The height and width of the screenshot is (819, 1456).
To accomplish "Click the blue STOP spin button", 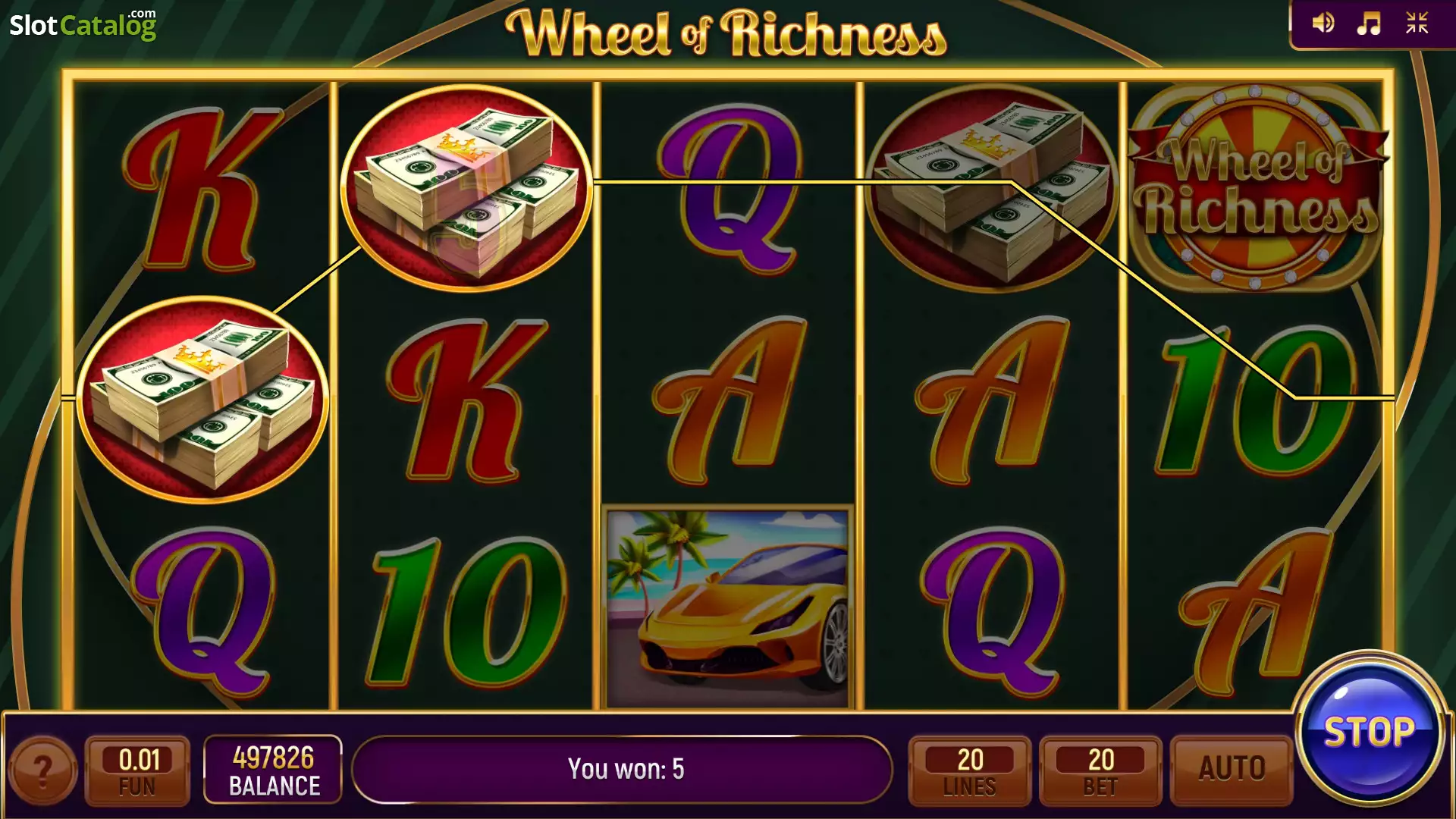I will click(1370, 733).
